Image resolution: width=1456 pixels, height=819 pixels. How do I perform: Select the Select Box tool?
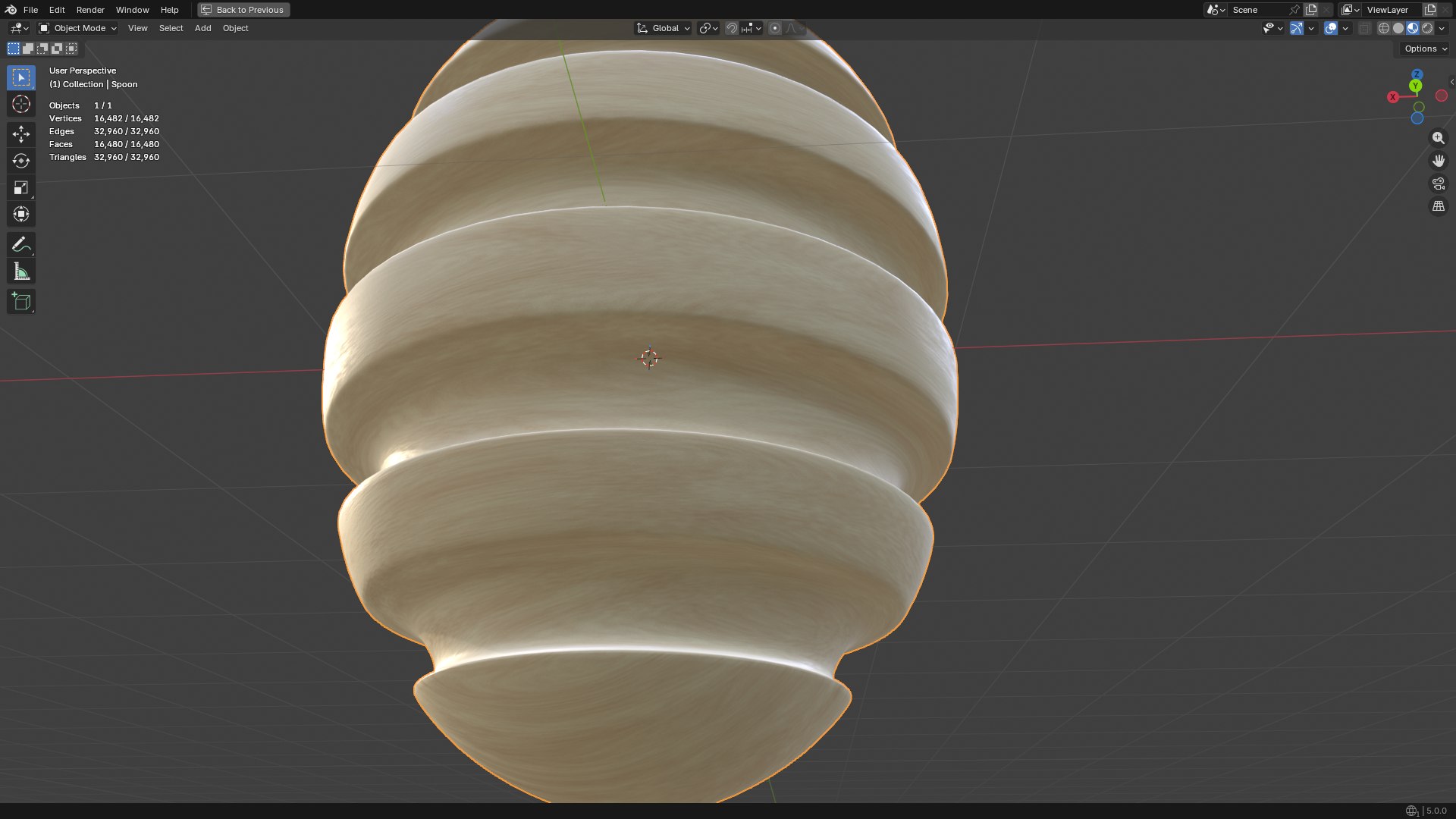(x=21, y=77)
